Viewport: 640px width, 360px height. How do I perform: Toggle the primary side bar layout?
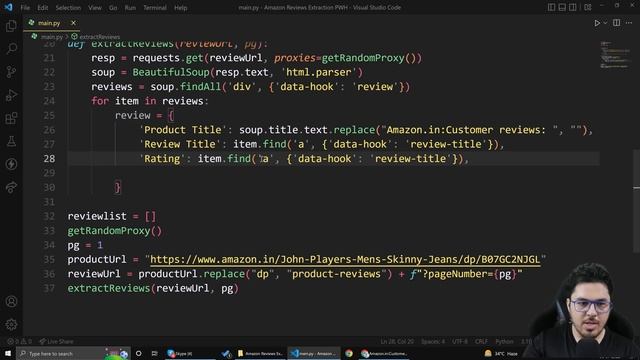coord(551,7)
